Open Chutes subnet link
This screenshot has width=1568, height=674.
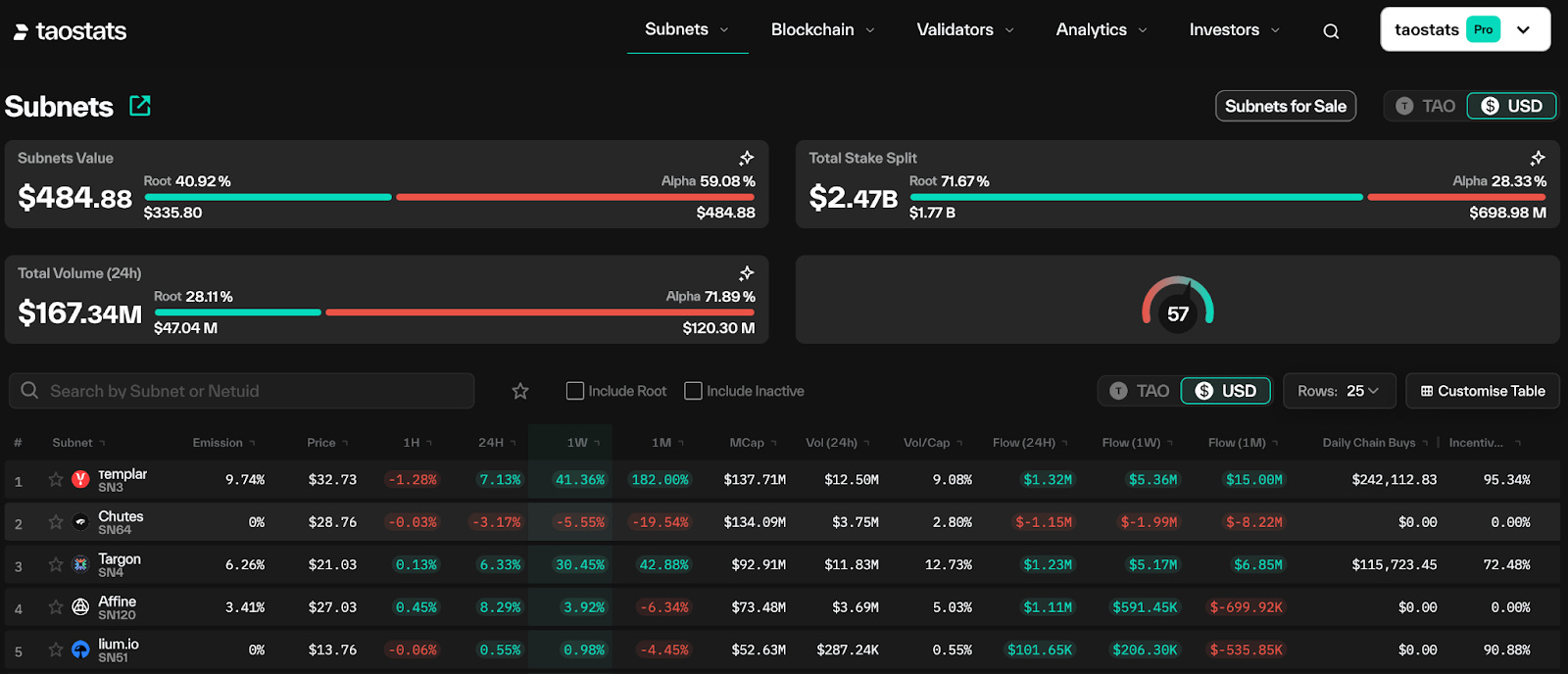[121, 516]
